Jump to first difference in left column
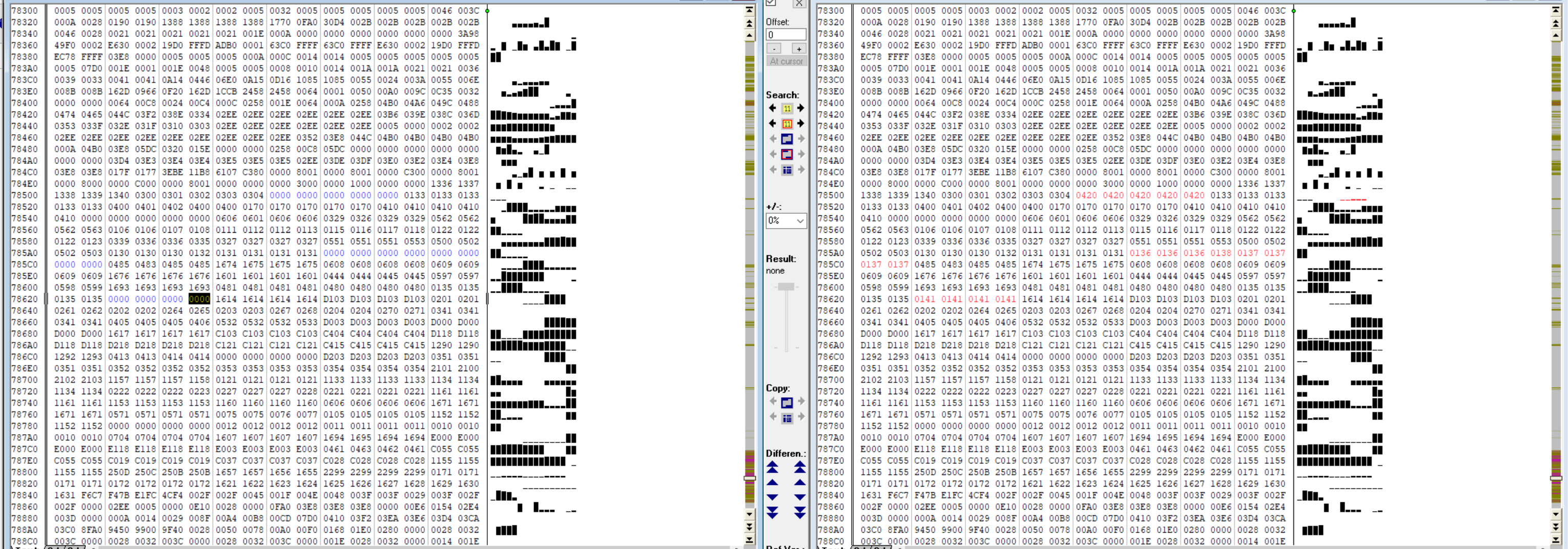This screenshot has width=1568, height=549. point(772,467)
